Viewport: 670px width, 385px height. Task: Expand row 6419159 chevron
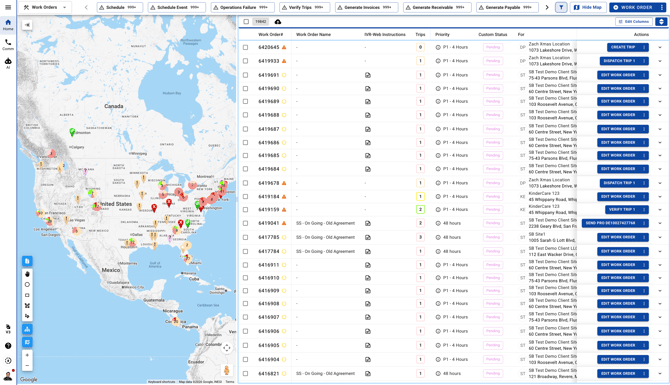pos(660,210)
